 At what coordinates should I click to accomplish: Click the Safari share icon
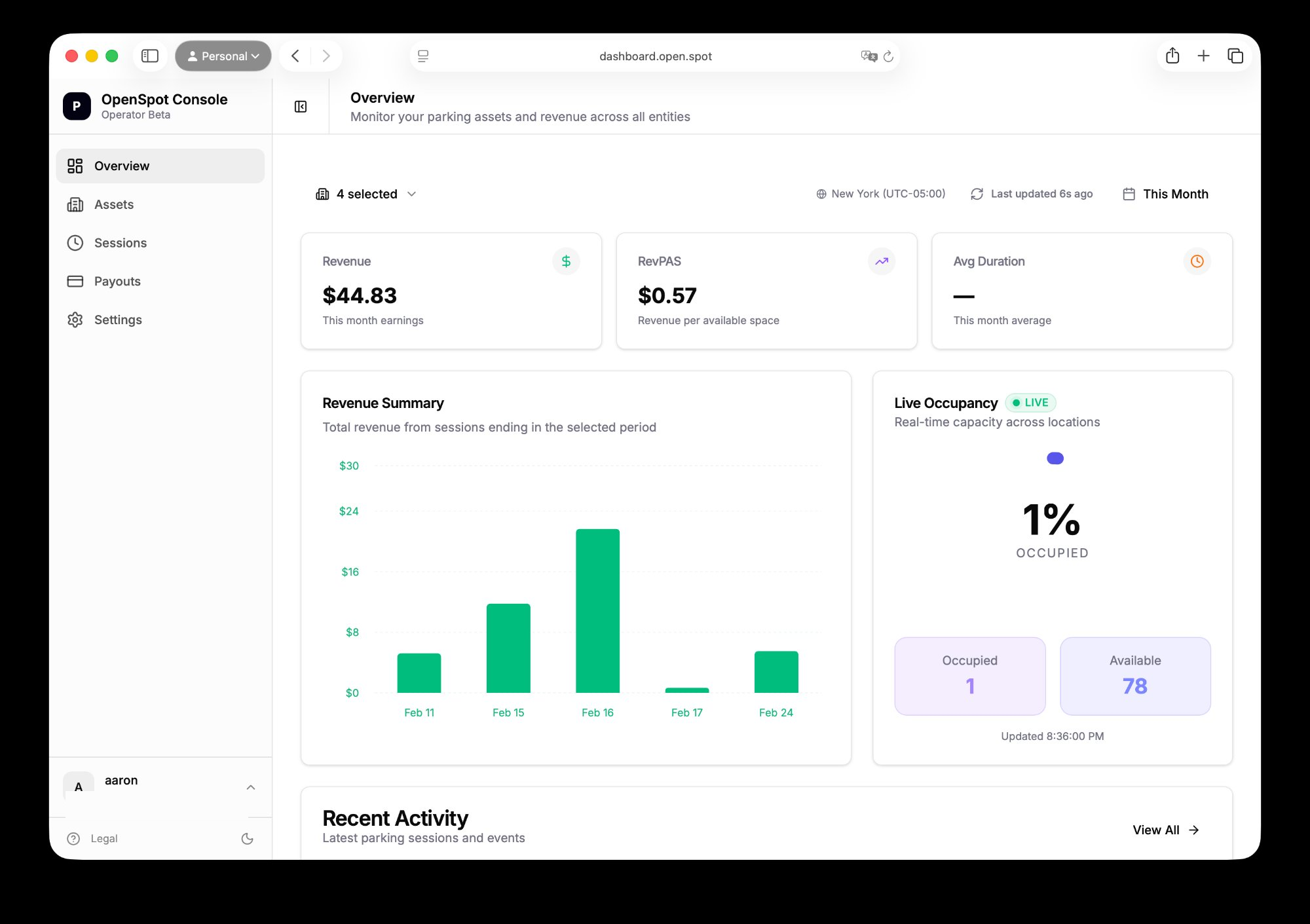(1172, 56)
